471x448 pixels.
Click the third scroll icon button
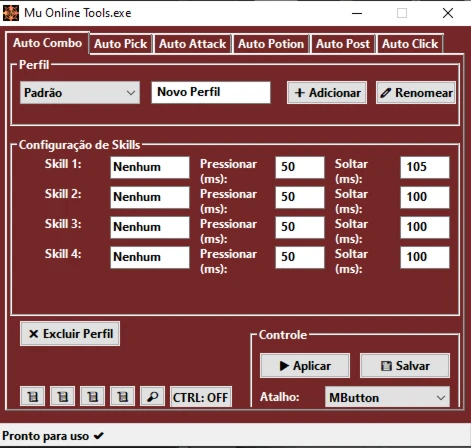click(92, 396)
